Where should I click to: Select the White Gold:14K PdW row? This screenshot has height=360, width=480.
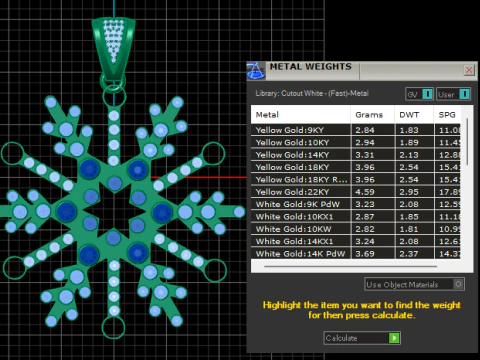(x=356, y=253)
